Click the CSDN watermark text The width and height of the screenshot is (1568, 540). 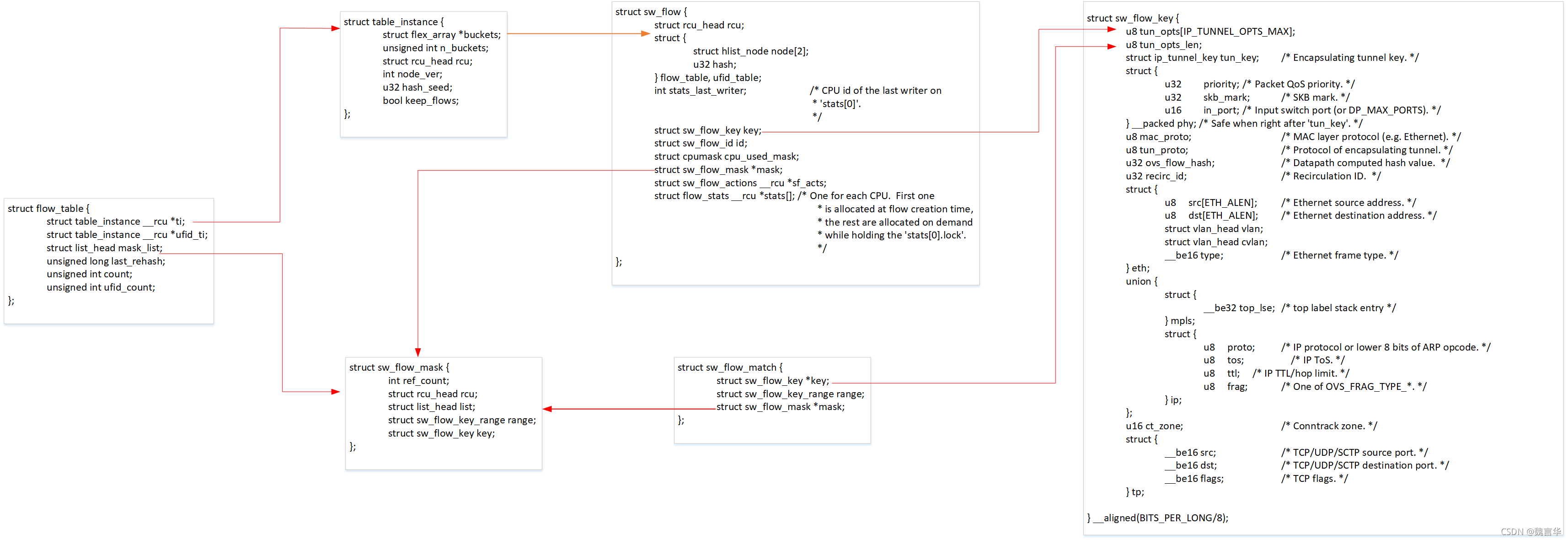click(1530, 531)
